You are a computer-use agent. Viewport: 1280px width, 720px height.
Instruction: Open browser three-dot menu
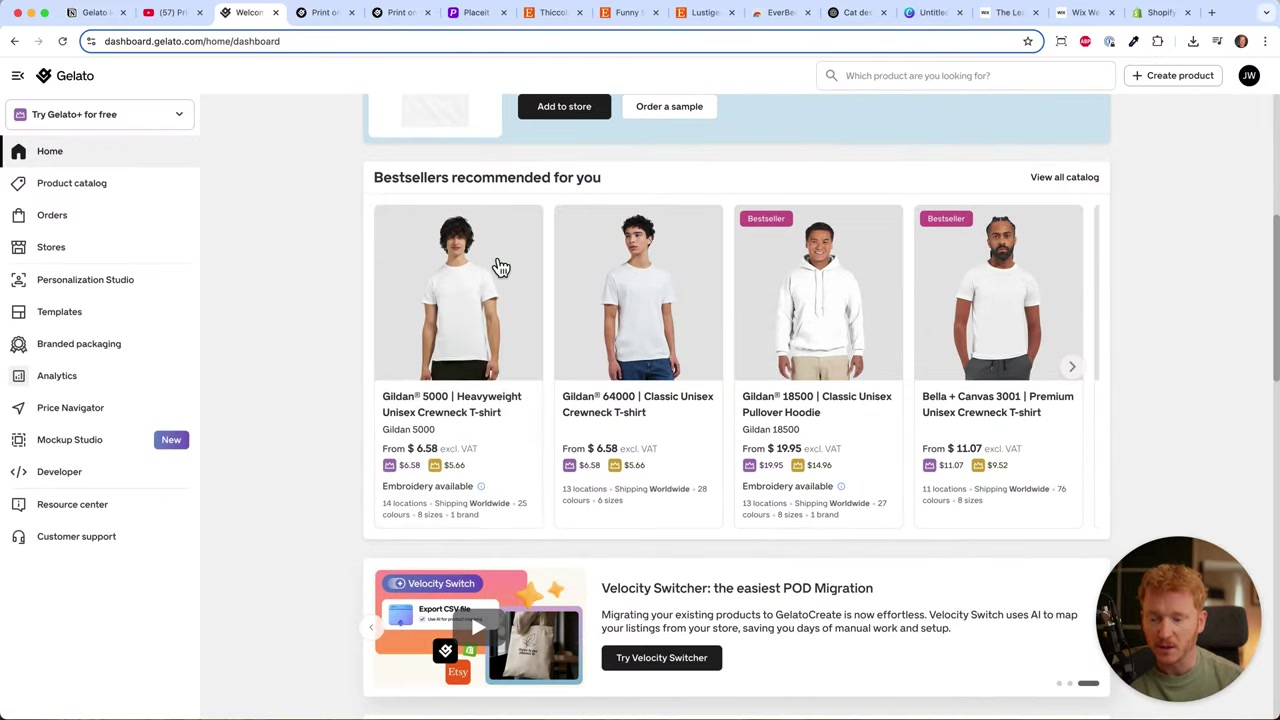1265,41
